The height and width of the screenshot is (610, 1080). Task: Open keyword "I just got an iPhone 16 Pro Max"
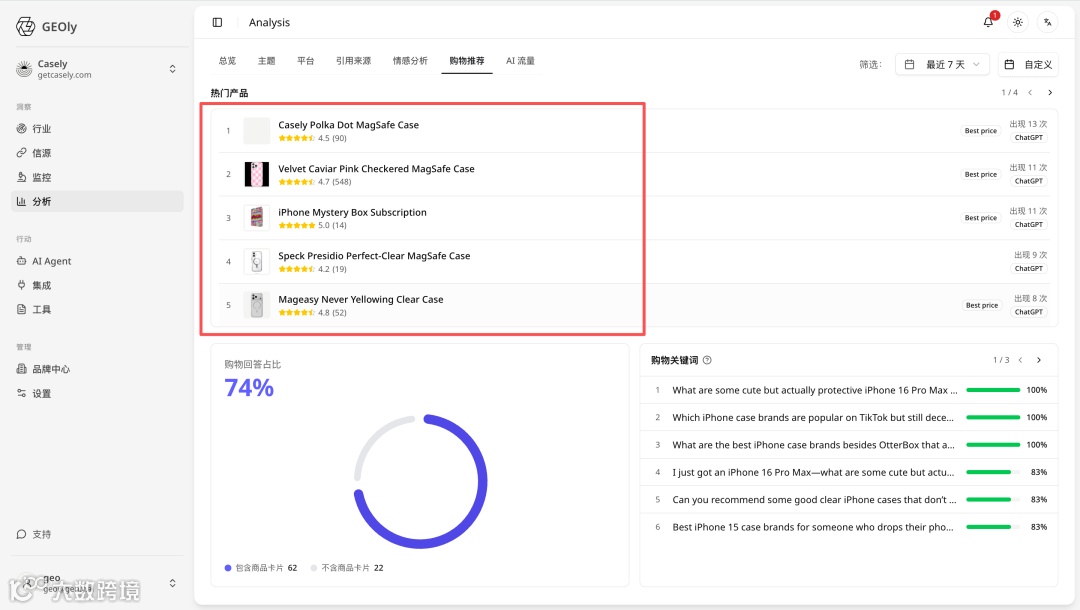click(813, 472)
